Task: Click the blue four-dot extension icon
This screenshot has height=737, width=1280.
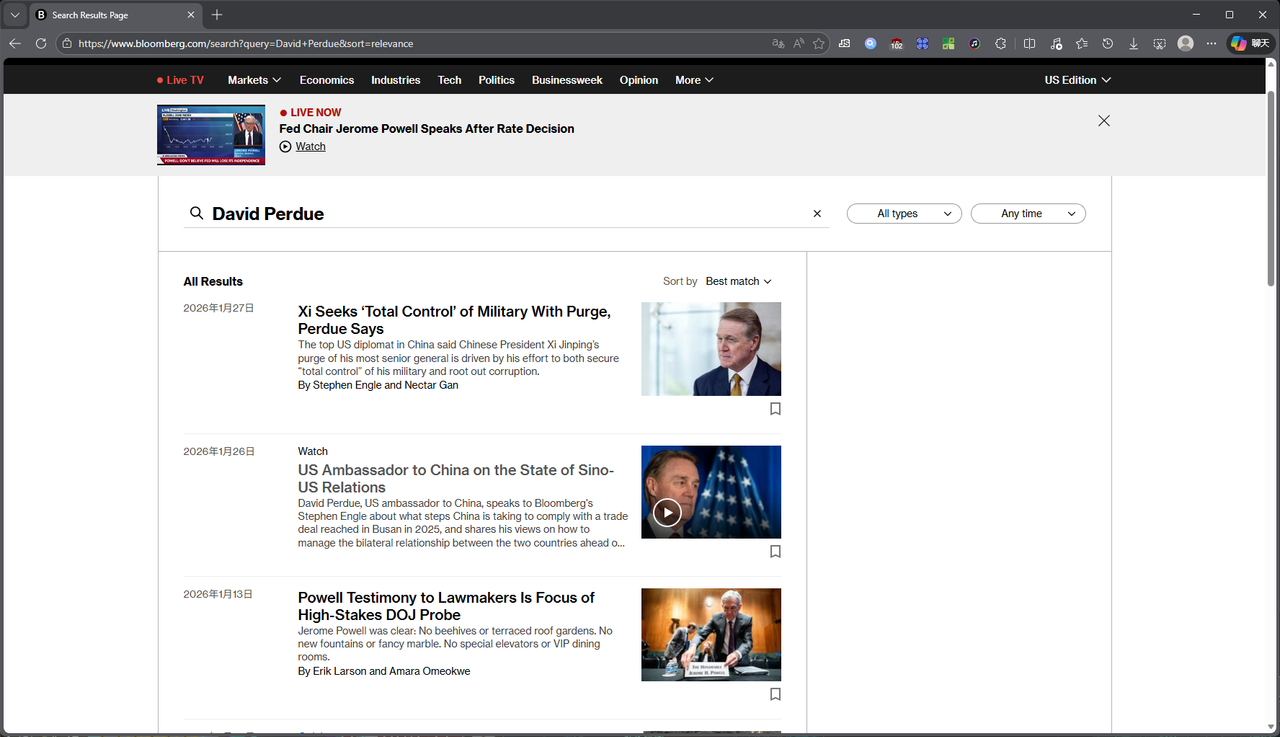Action: (922, 43)
